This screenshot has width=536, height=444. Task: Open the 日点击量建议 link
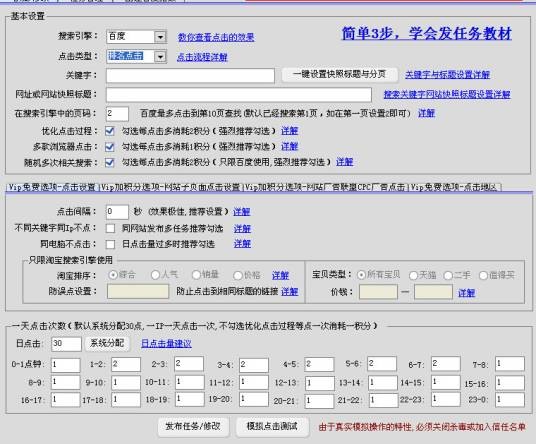pos(166,344)
